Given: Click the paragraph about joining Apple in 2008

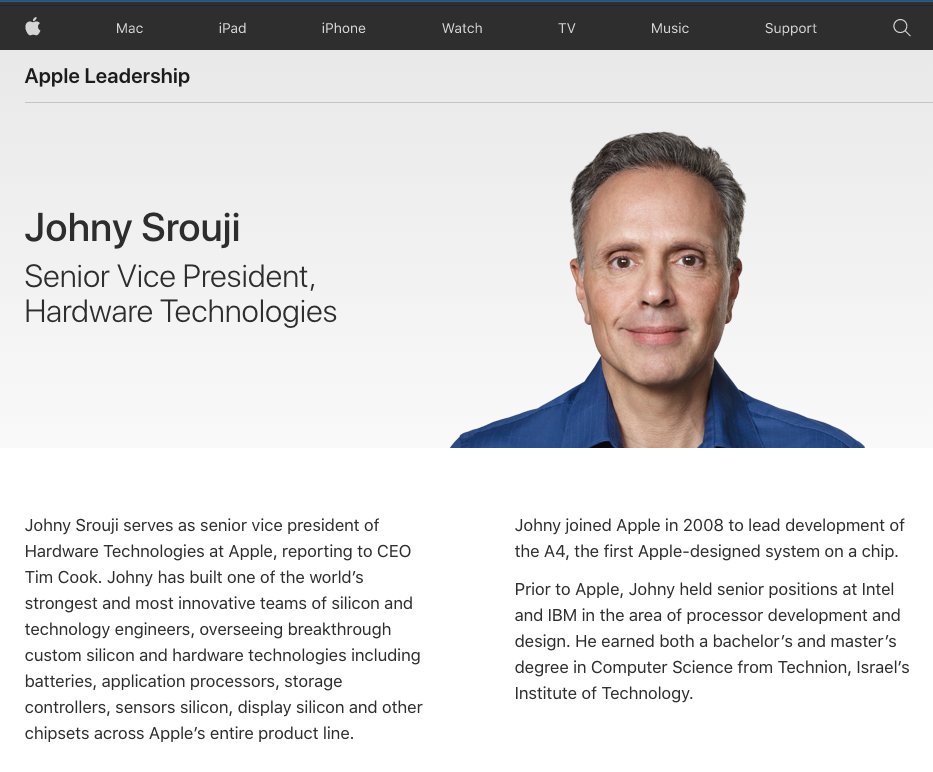Looking at the screenshot, I should pyautogui.click(x=709, y=538).
